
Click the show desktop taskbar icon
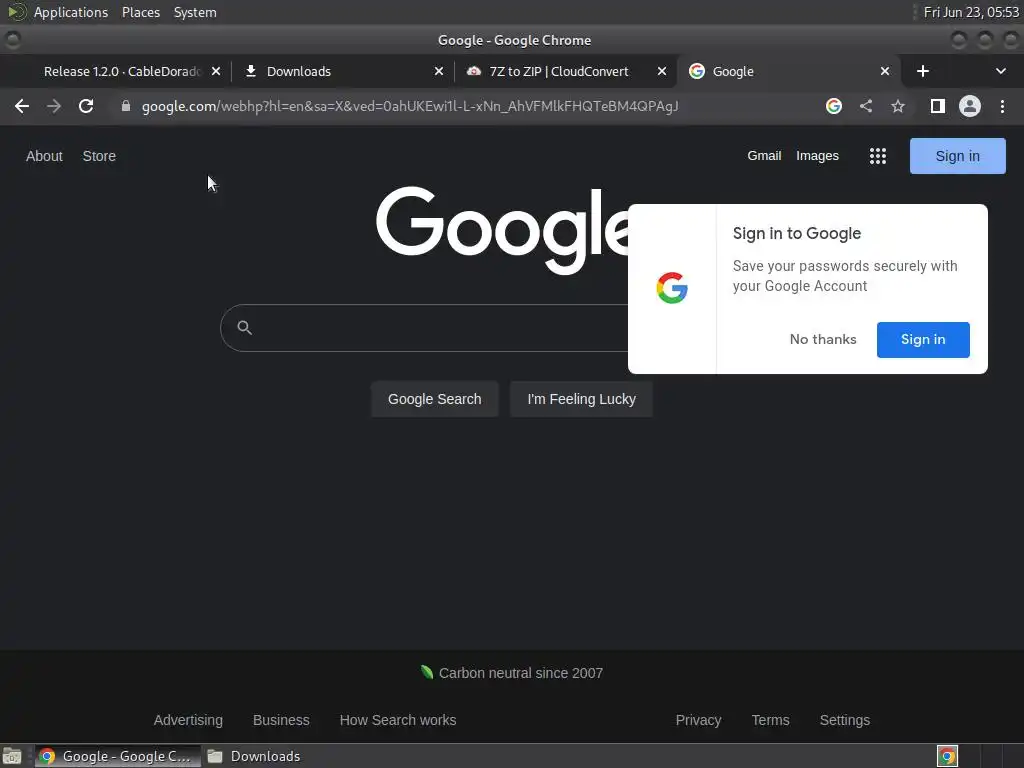(x=12, y=756)
